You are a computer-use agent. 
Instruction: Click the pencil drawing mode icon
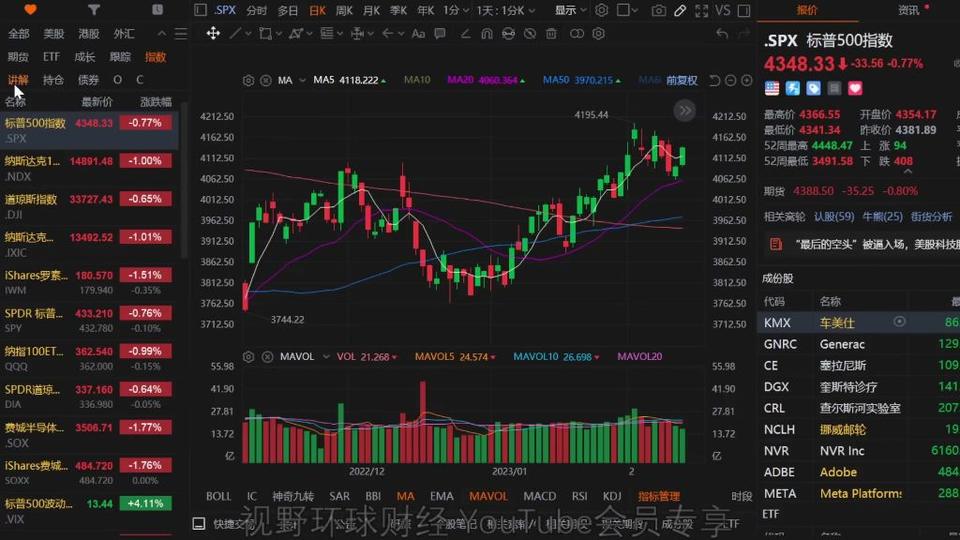click(x=680, y=10)
